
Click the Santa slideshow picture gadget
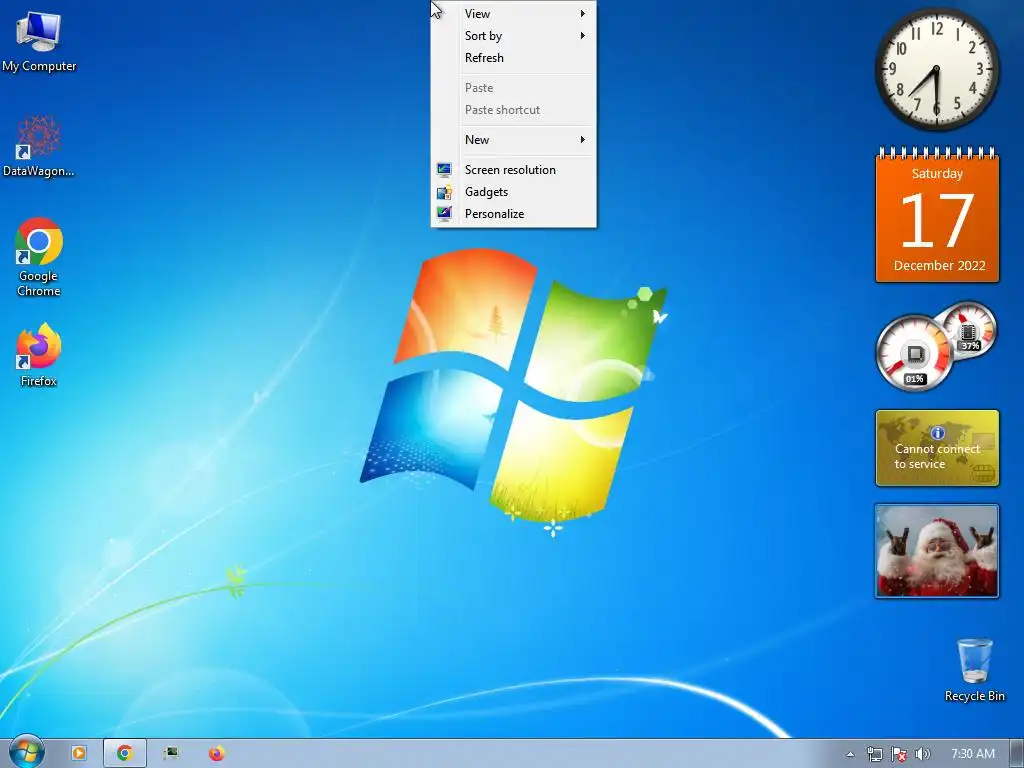point(937,551)
